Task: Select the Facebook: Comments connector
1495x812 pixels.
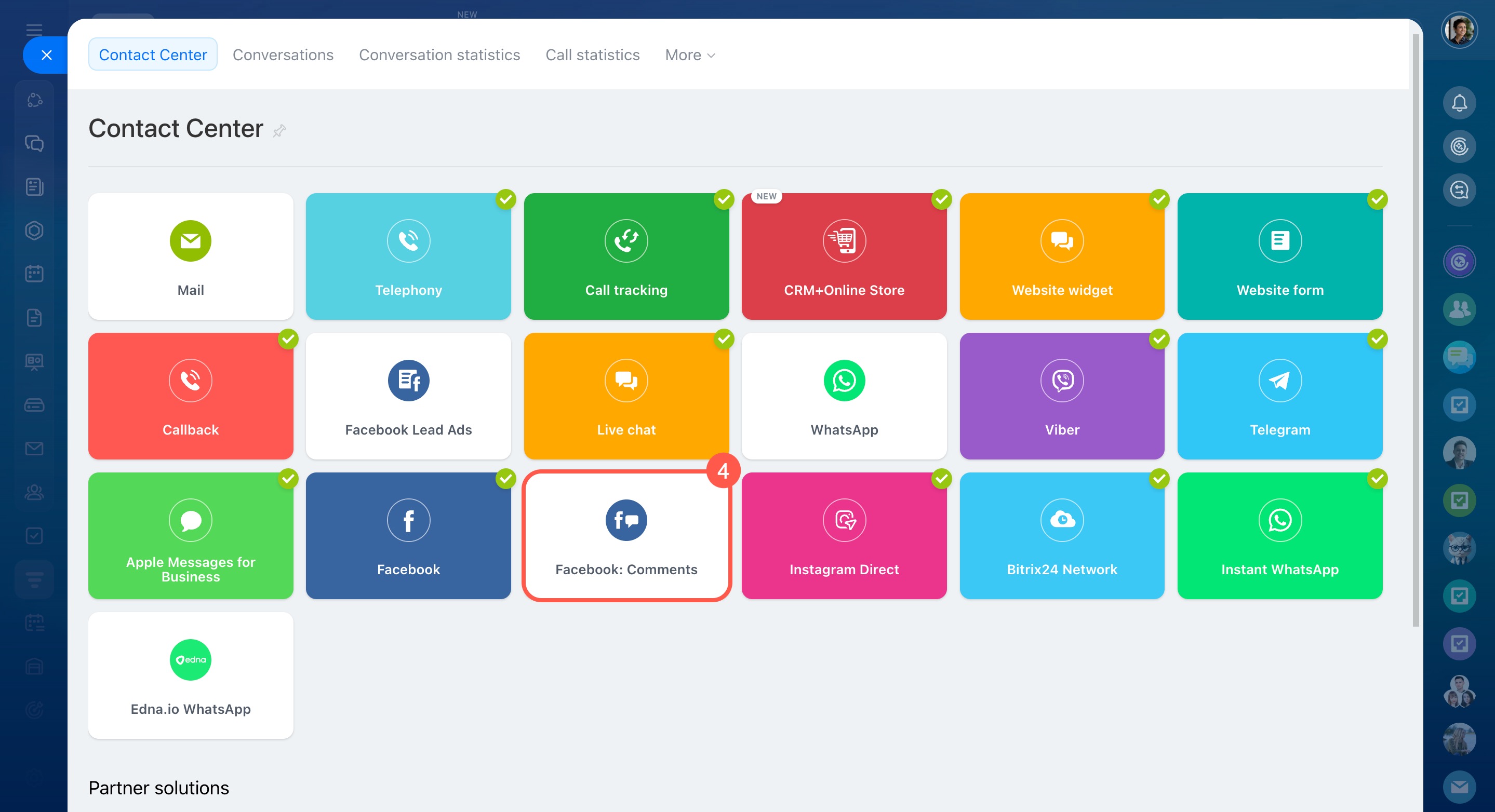Action: (625, 536)
